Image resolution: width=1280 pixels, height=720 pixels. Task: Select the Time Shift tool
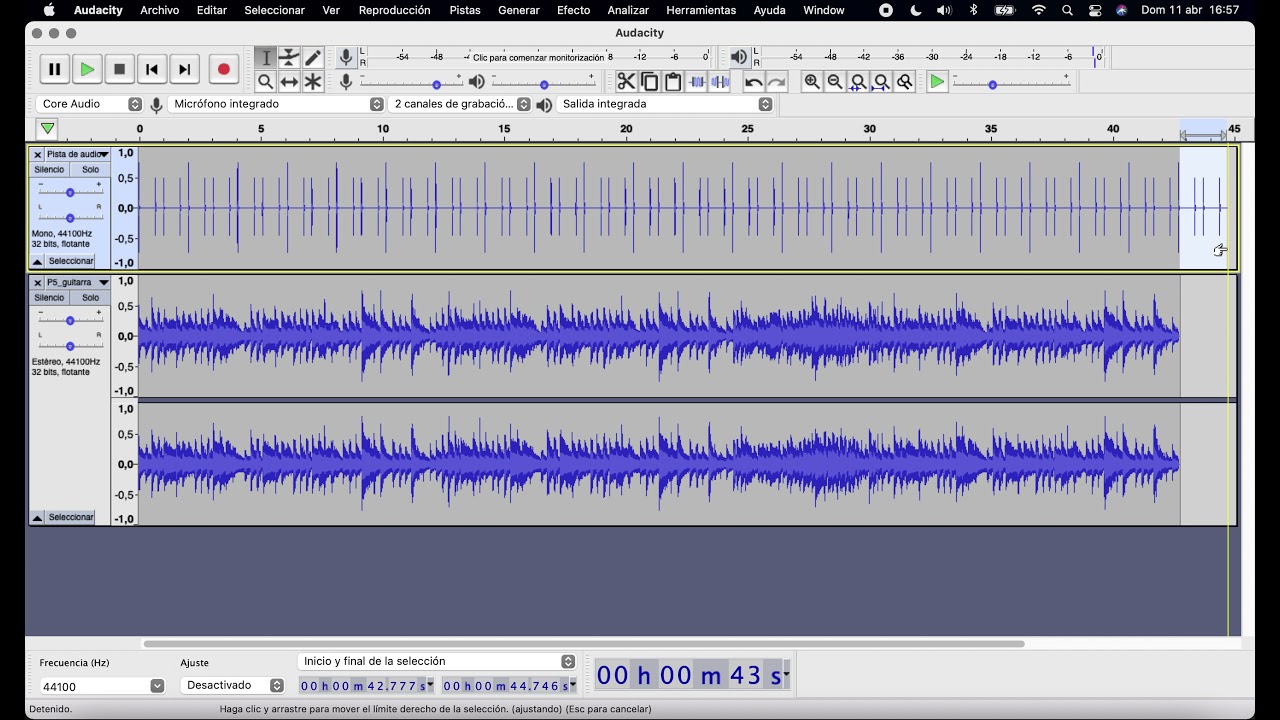point(289,82)
